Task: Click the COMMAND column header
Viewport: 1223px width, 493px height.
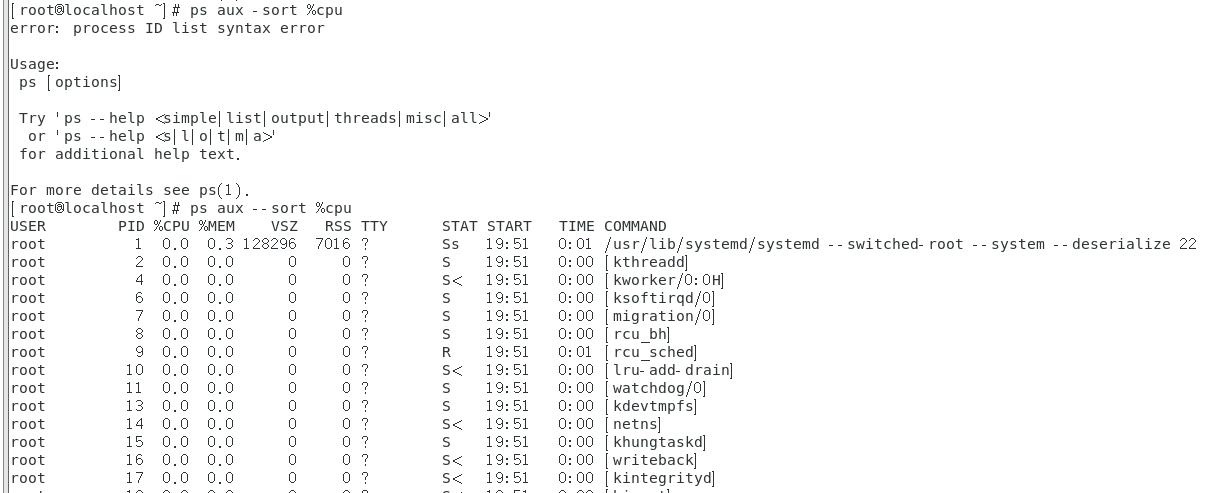Action: (635, 226)
